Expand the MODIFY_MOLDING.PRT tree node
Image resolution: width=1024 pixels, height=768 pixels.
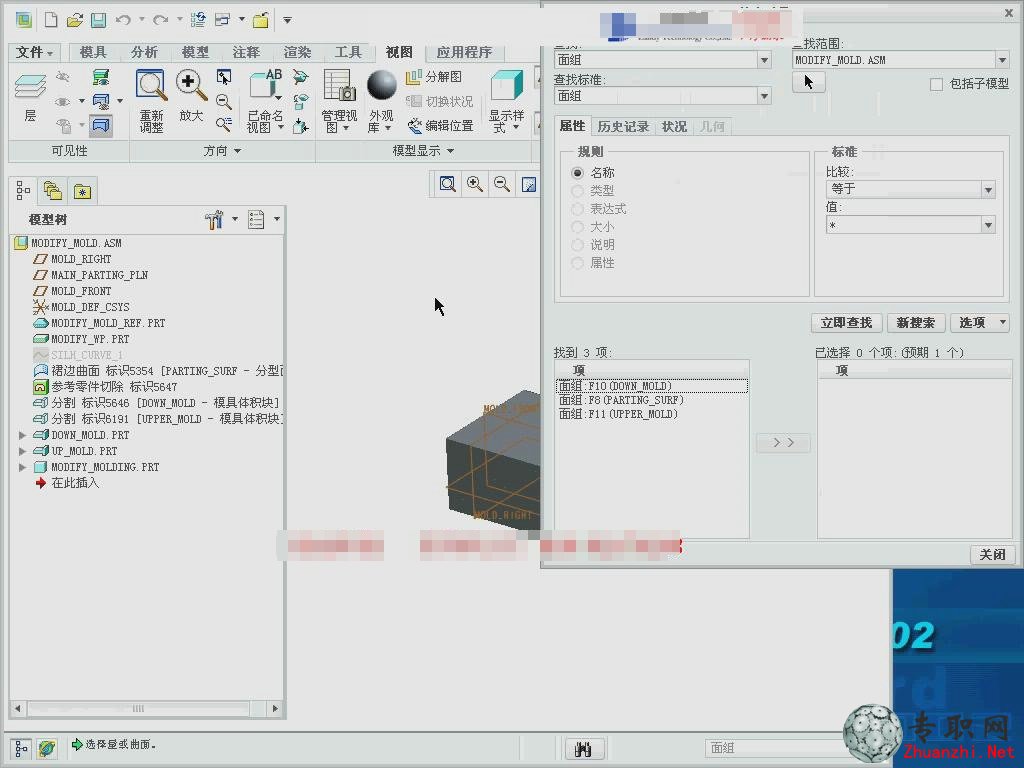(23, 468)
